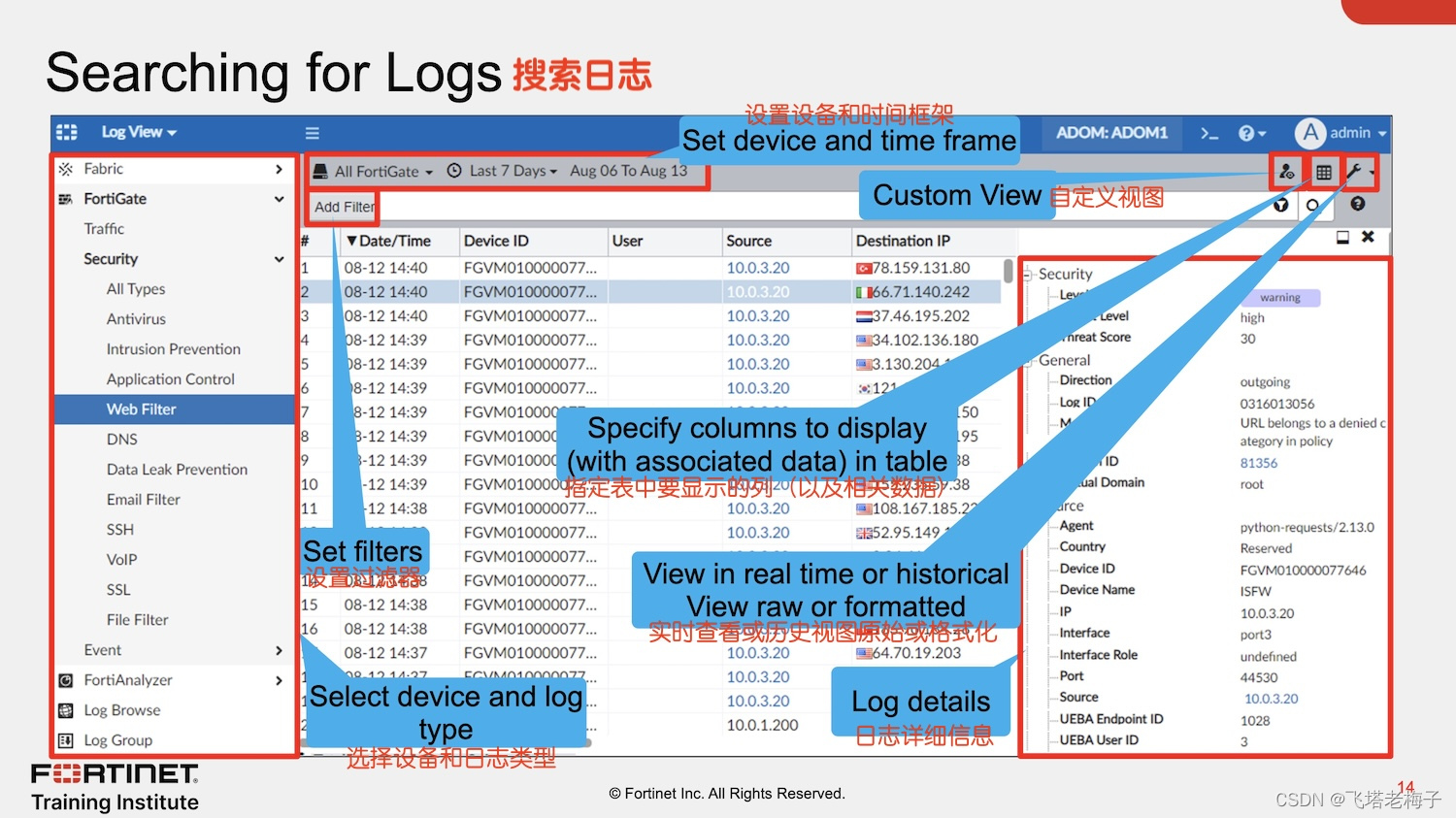Expand the Fabric menu chevron
The width and height of the screenshot is (1456, 818).
[279, 169]
